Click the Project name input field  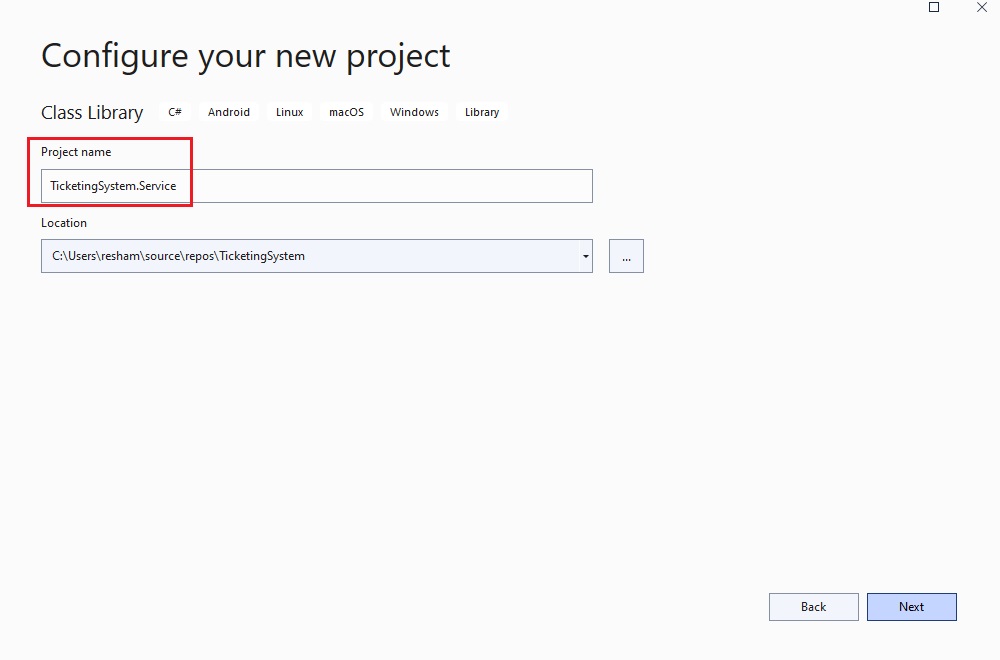coord(316,186)
